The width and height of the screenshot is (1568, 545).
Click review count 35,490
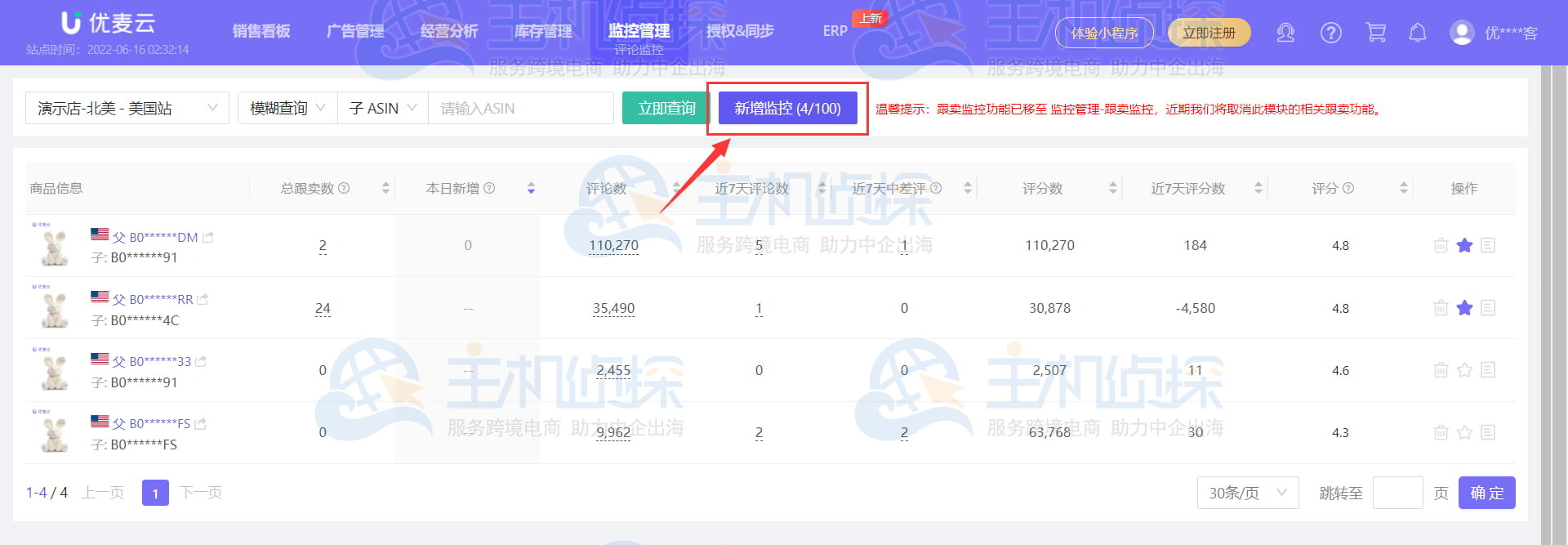[x=613, y=308]
